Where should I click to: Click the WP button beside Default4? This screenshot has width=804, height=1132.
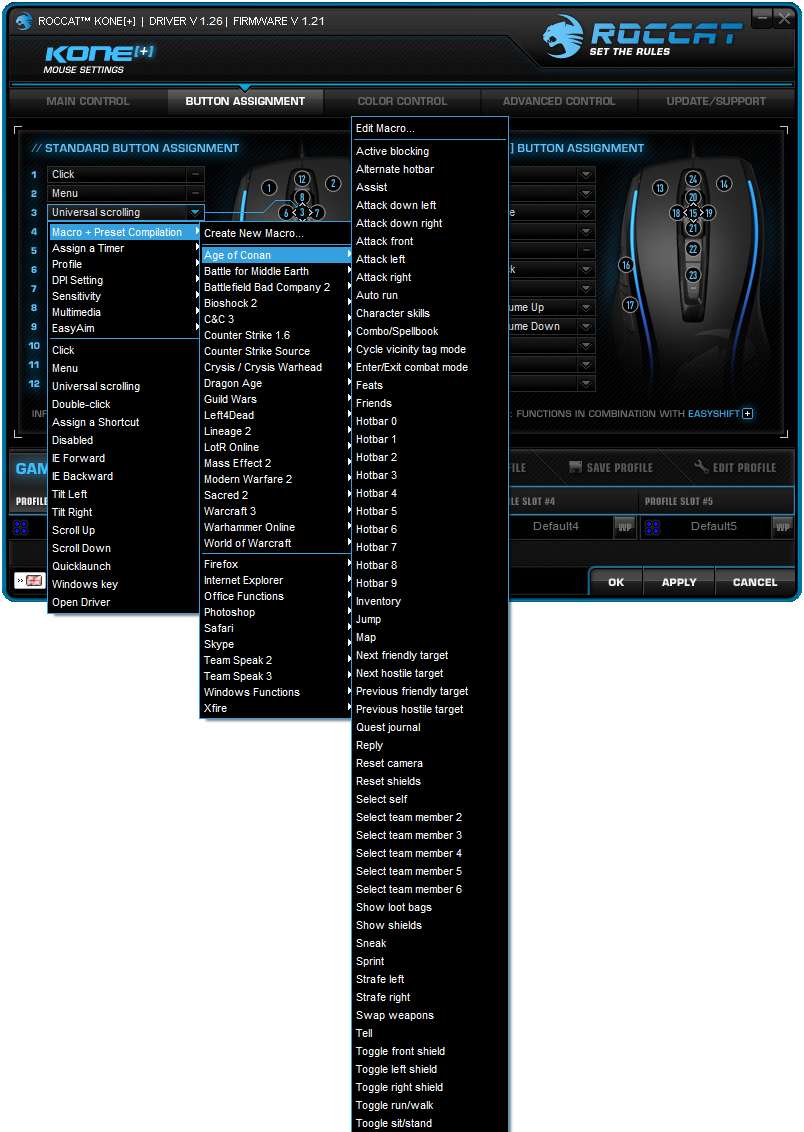(624, 527)
